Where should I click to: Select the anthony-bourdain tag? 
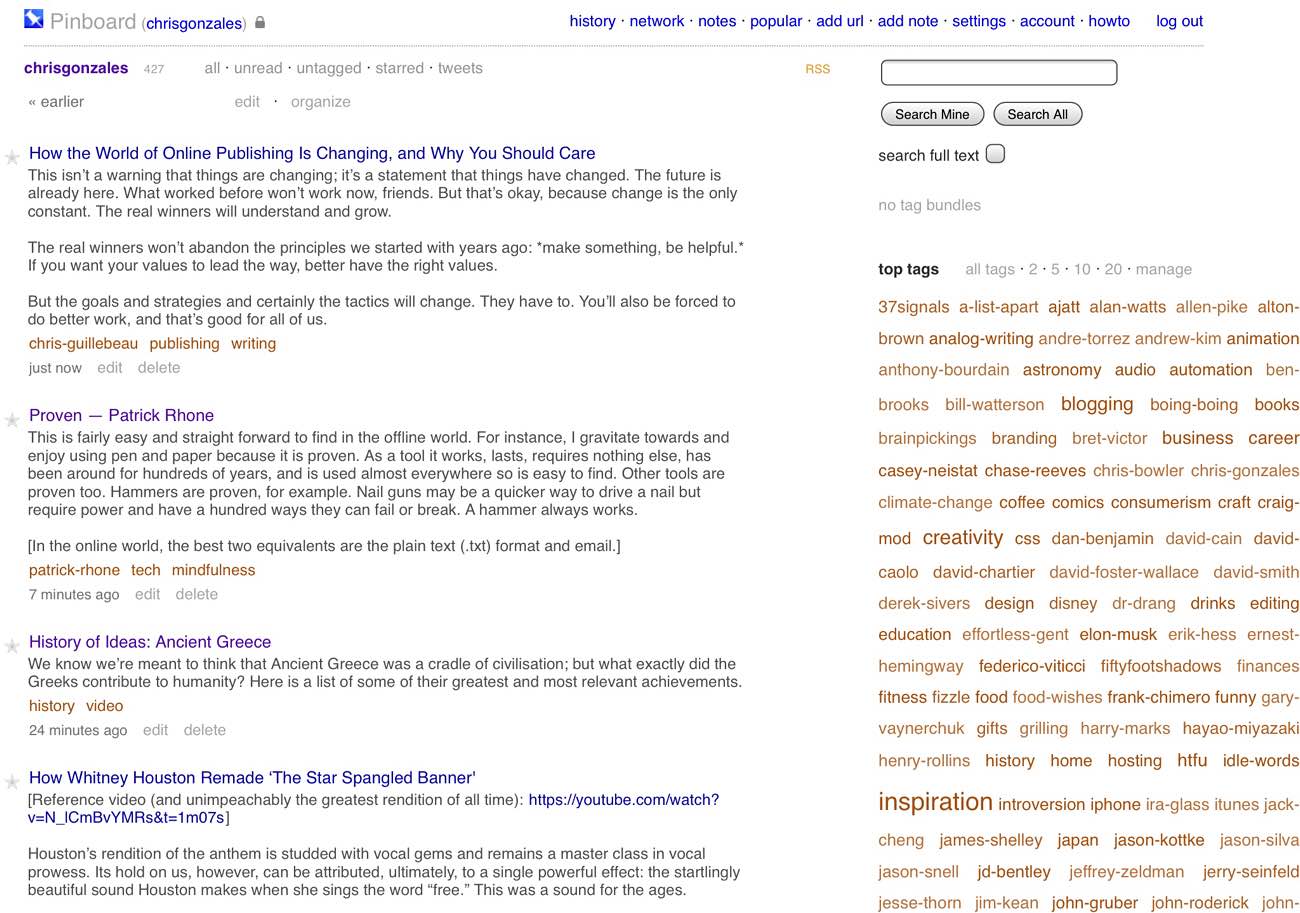coord(943,370)
